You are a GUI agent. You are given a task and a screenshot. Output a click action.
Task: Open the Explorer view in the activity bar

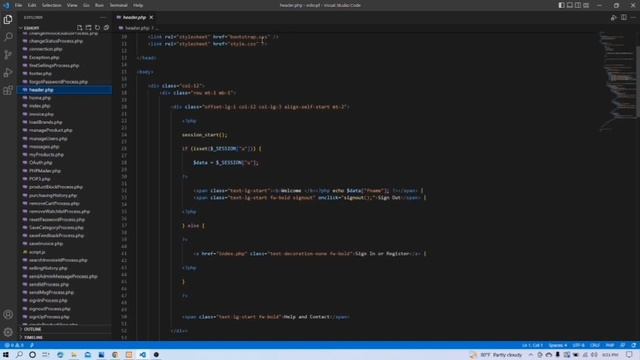(x=8, y=19)
